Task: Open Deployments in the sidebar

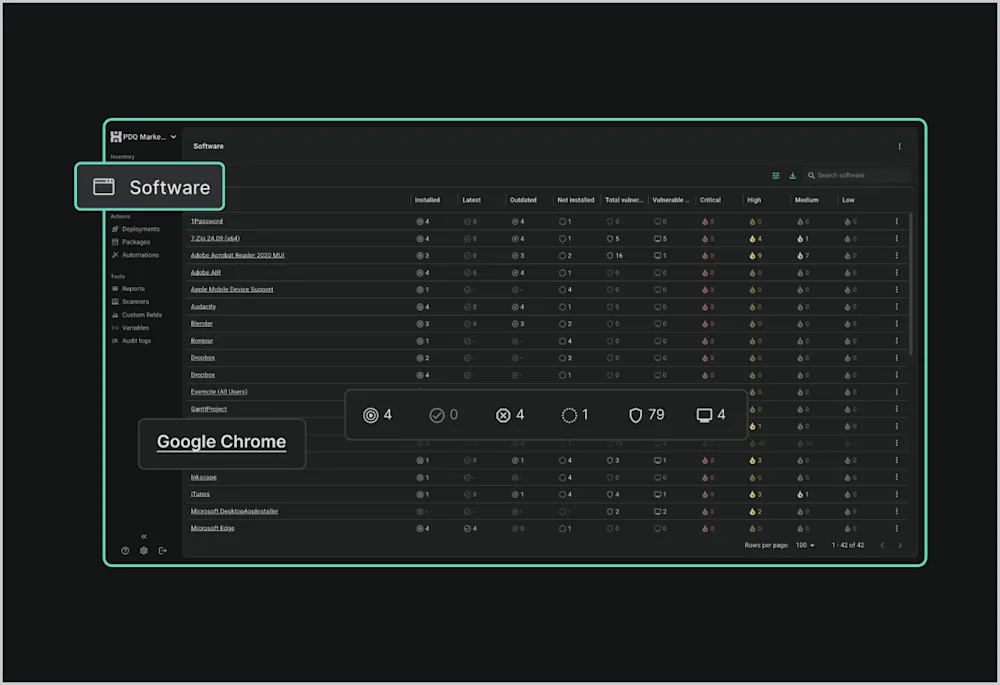Action: tap(141, 229)
